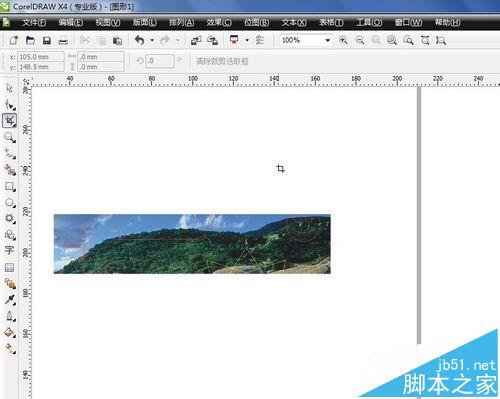
Task: Open the 编辑(E) menu
Action: [71, 23]
